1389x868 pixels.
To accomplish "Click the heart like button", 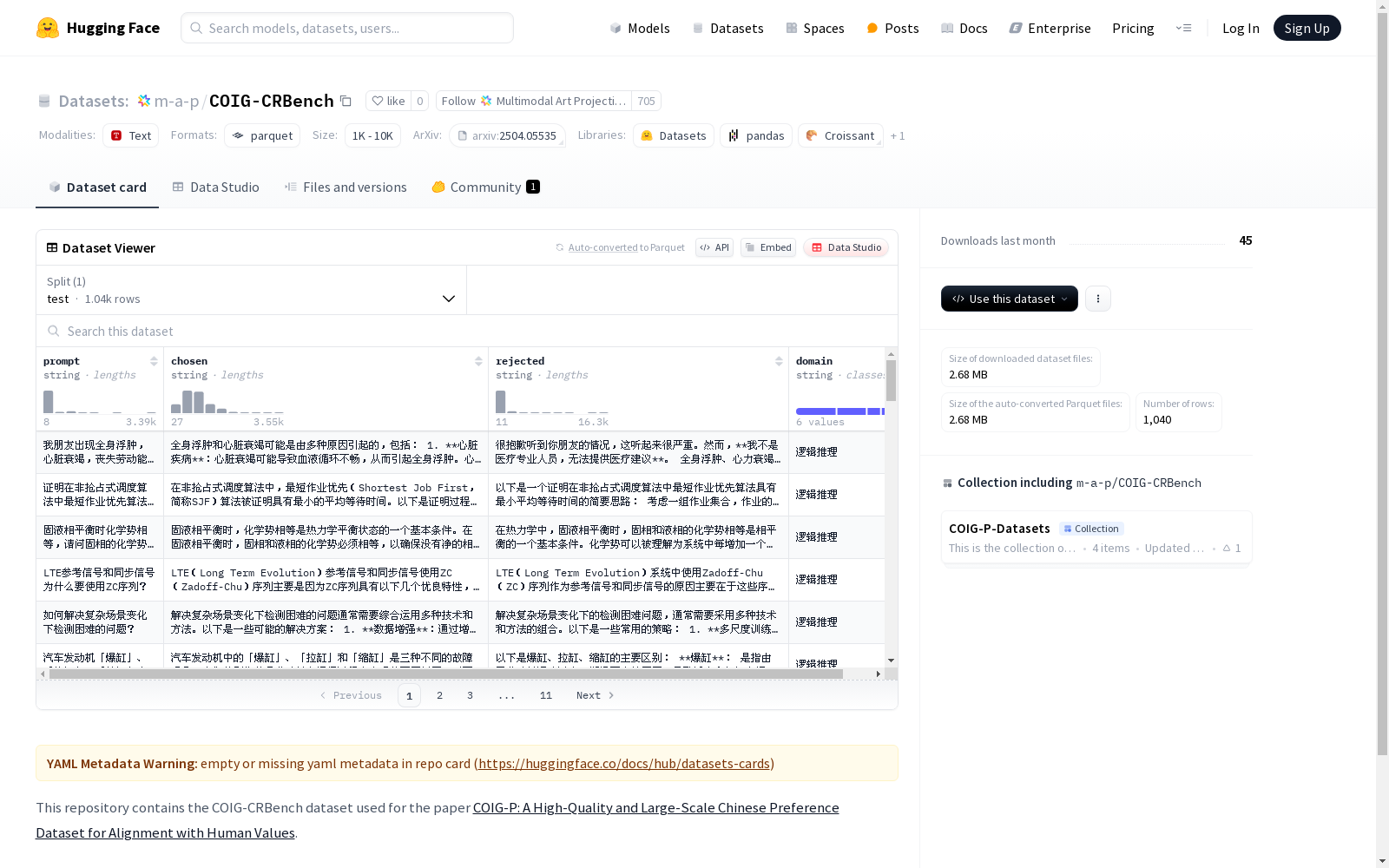I will (x=388, y=101).
